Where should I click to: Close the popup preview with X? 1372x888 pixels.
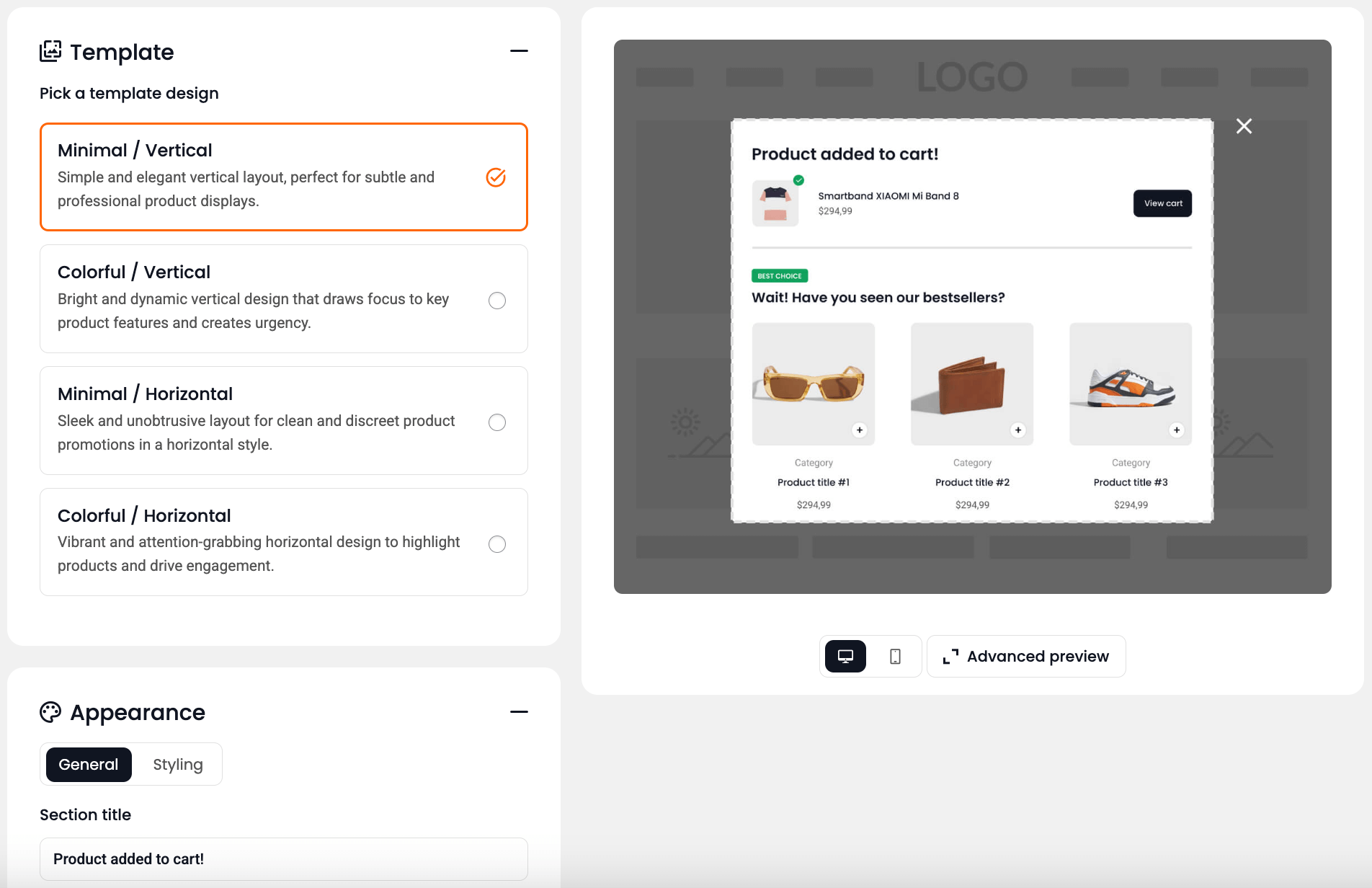tap(1244, 126)
